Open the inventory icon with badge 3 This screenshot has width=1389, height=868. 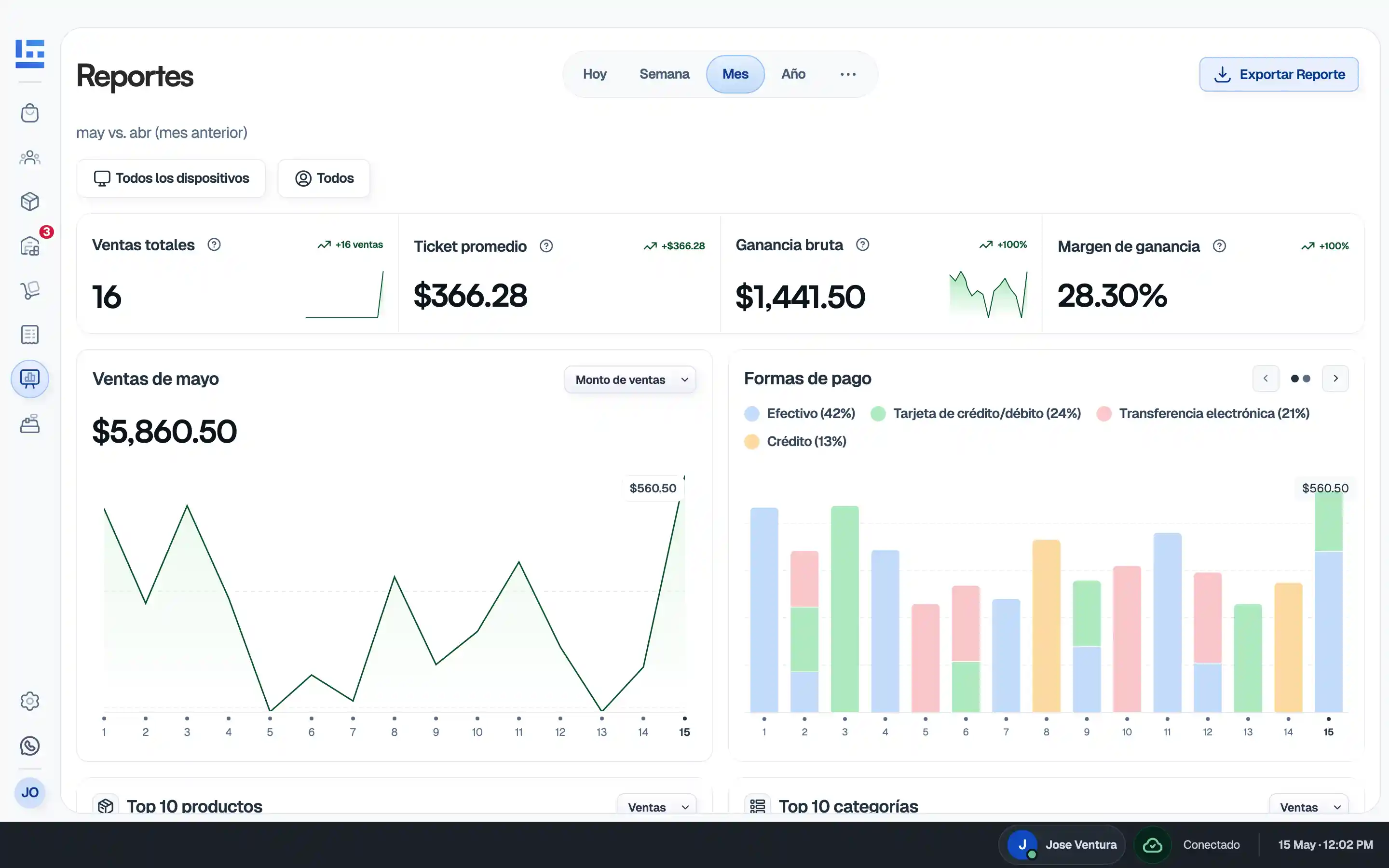(x=30, y=246)
